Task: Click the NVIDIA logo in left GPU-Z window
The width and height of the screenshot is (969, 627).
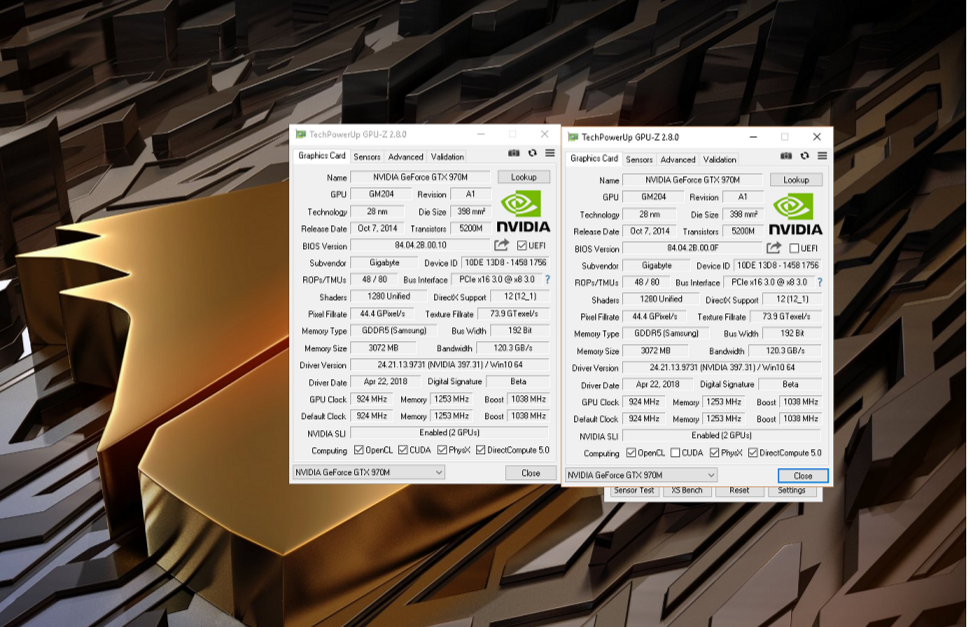Action: [x=523, y=211]
